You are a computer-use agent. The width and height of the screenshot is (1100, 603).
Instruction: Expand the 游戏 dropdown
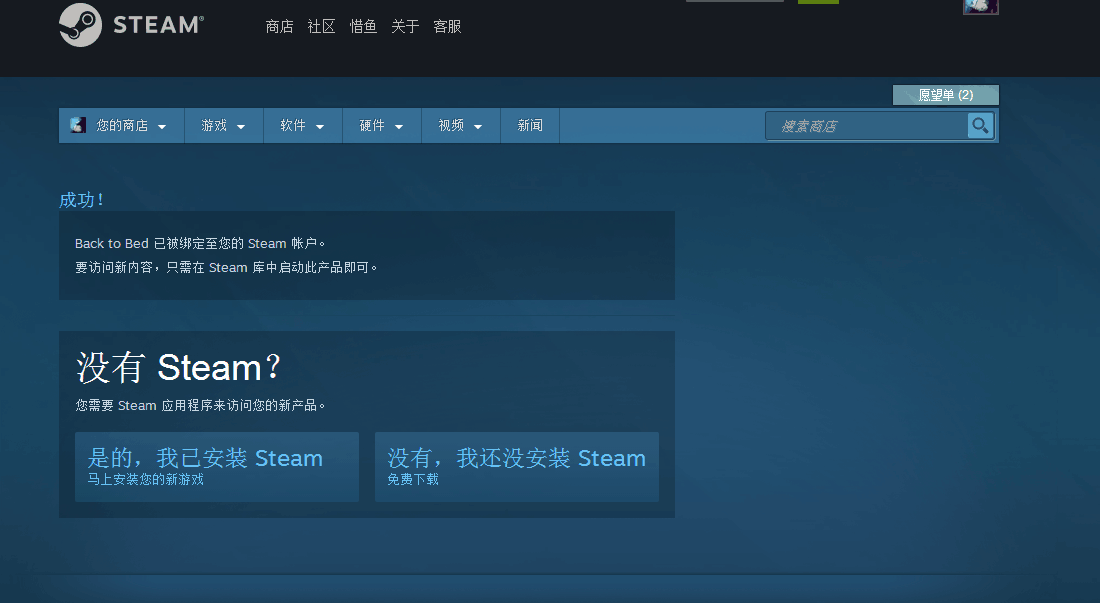click(x=224, y=126)
